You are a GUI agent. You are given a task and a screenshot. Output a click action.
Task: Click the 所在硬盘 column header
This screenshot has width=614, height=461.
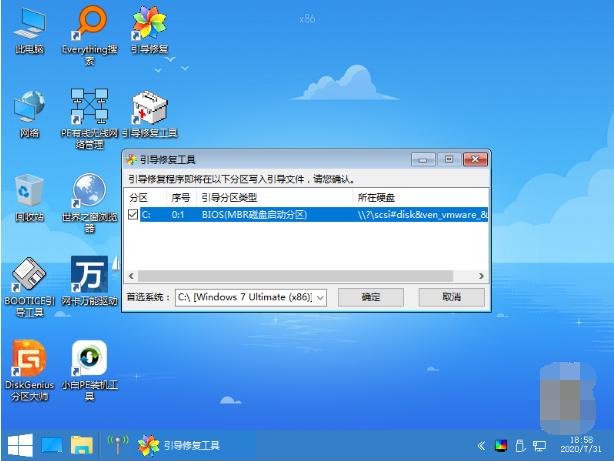click(x=377, y=197)
